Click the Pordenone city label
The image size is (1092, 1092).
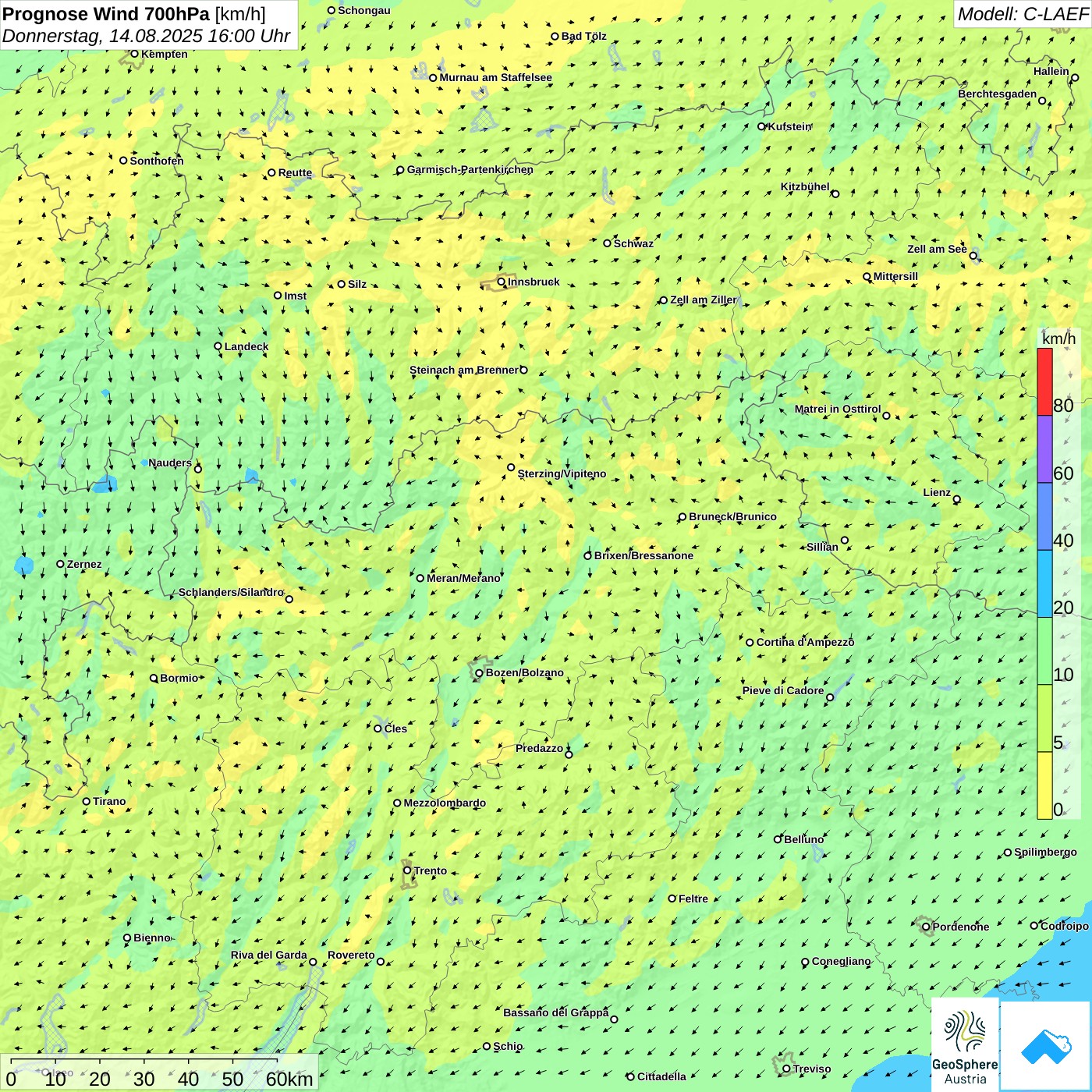coord(961,927)
